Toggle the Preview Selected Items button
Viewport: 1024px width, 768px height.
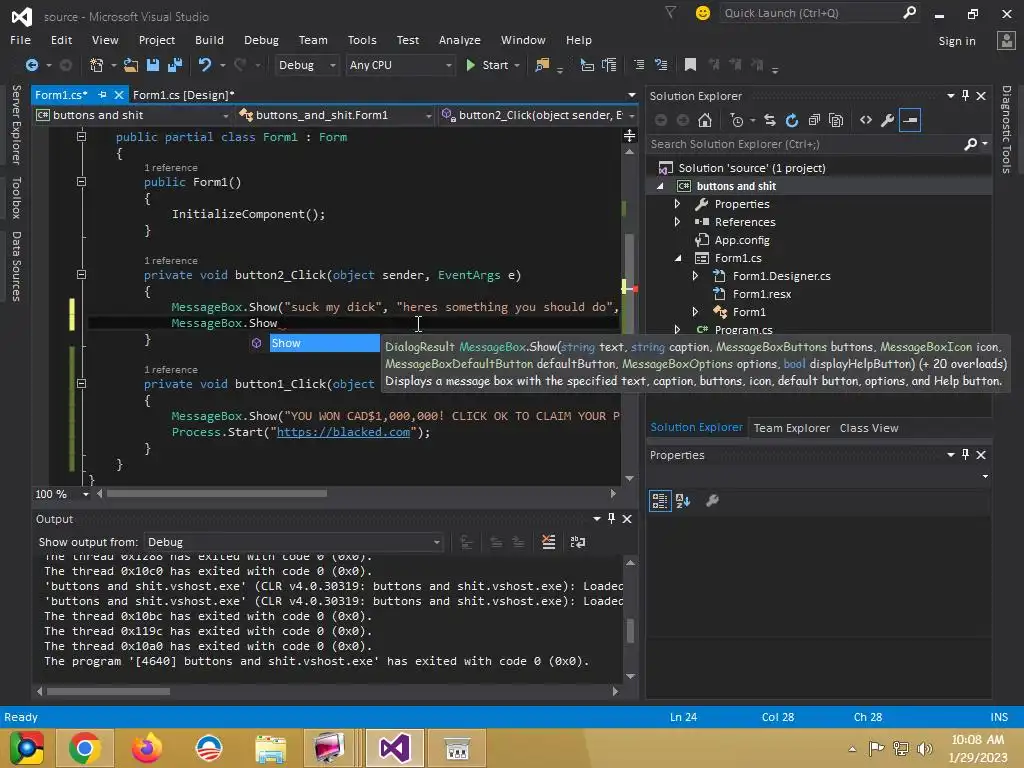[x=910, y=120]
